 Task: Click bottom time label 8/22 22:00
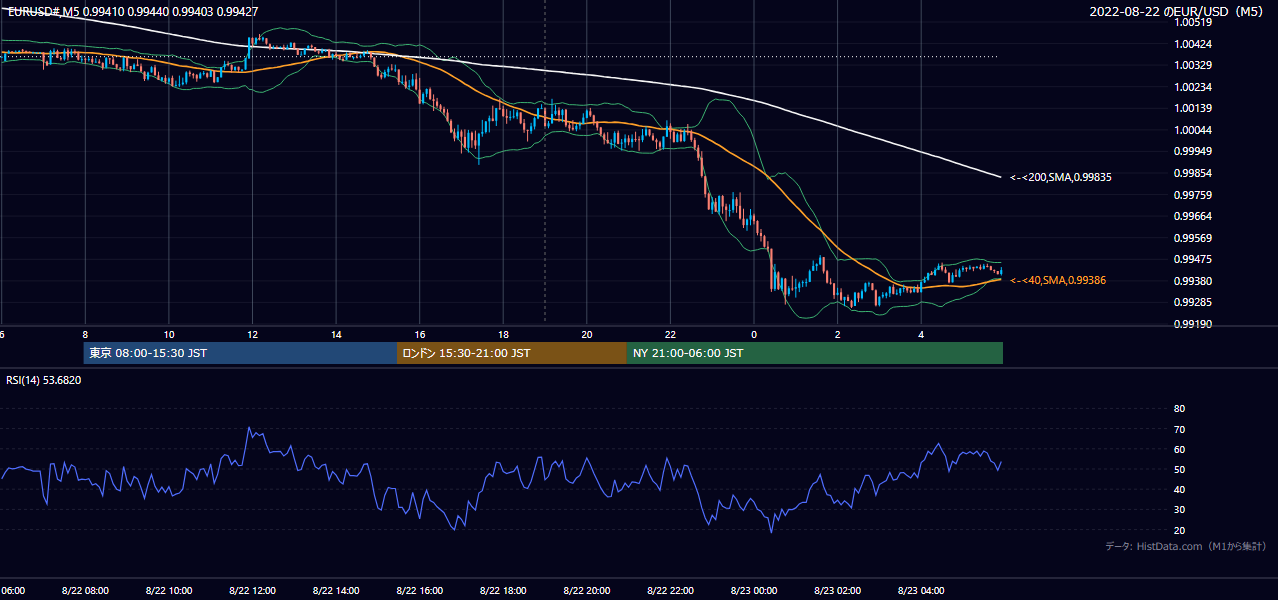pos(670,591)
